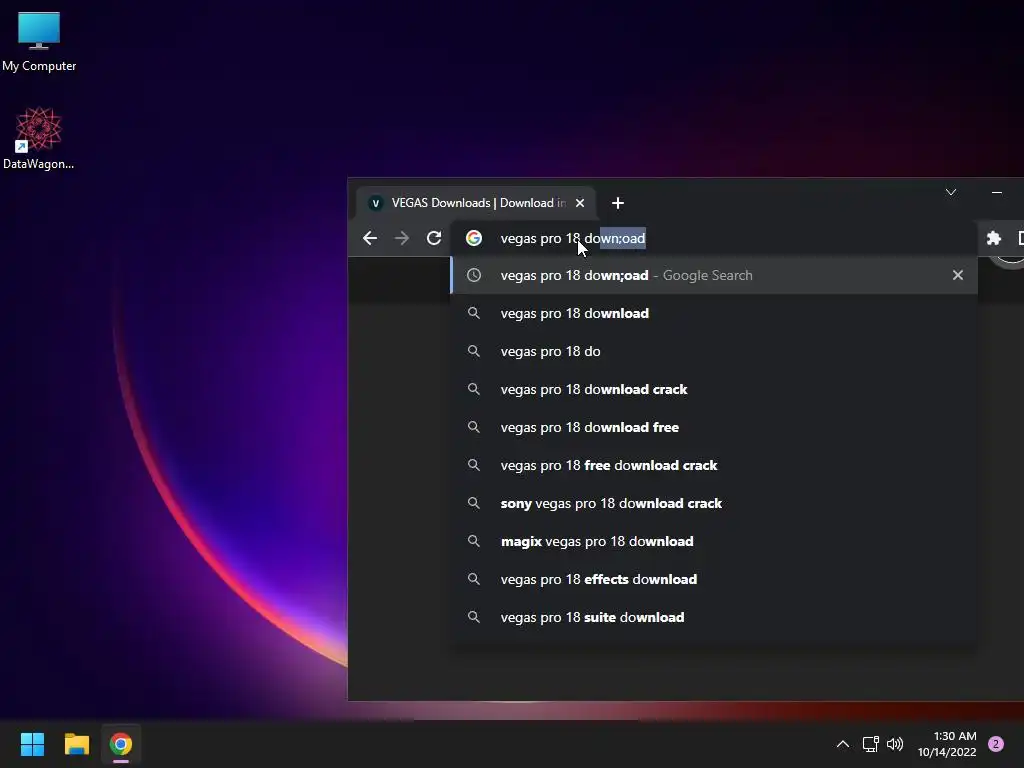Close the VEGAS Downloads tab

(580, 203)
